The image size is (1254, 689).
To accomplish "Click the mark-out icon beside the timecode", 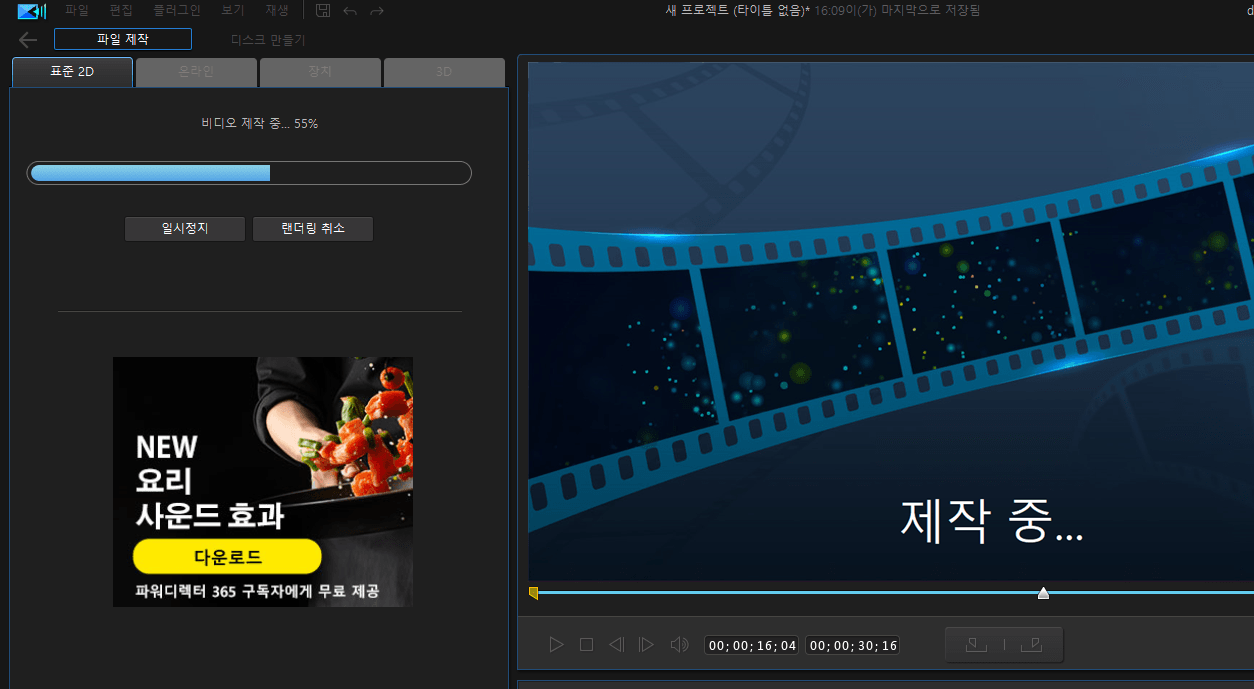I will 1031,645.
